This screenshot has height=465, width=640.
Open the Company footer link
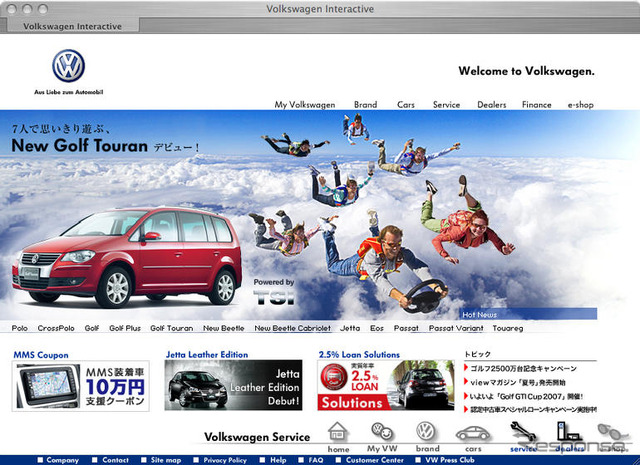pyautogui.click(x=62, y=460)
